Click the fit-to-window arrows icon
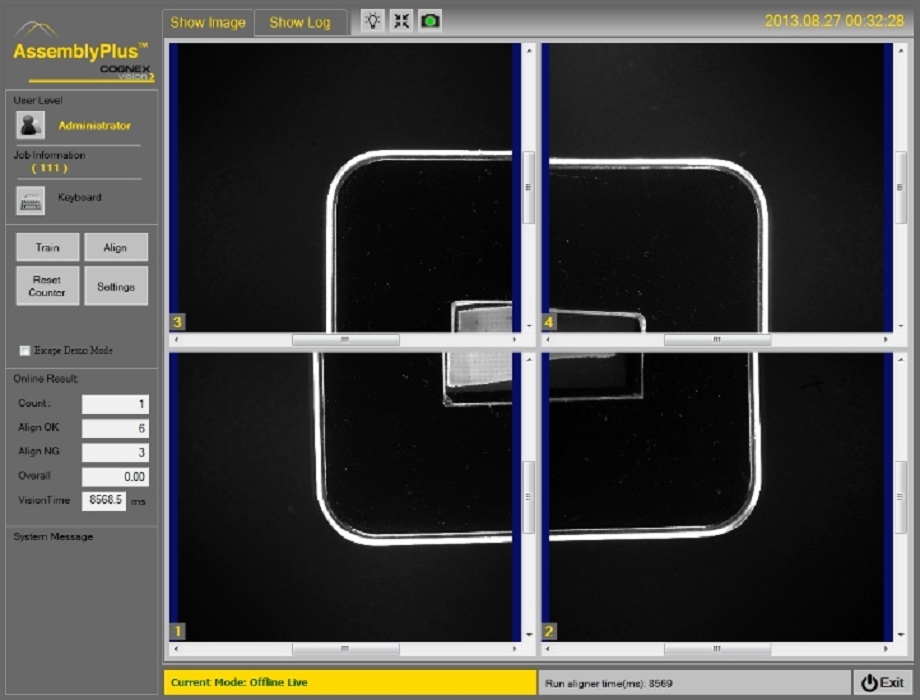920x700 pixels. [x=401, y=21]
